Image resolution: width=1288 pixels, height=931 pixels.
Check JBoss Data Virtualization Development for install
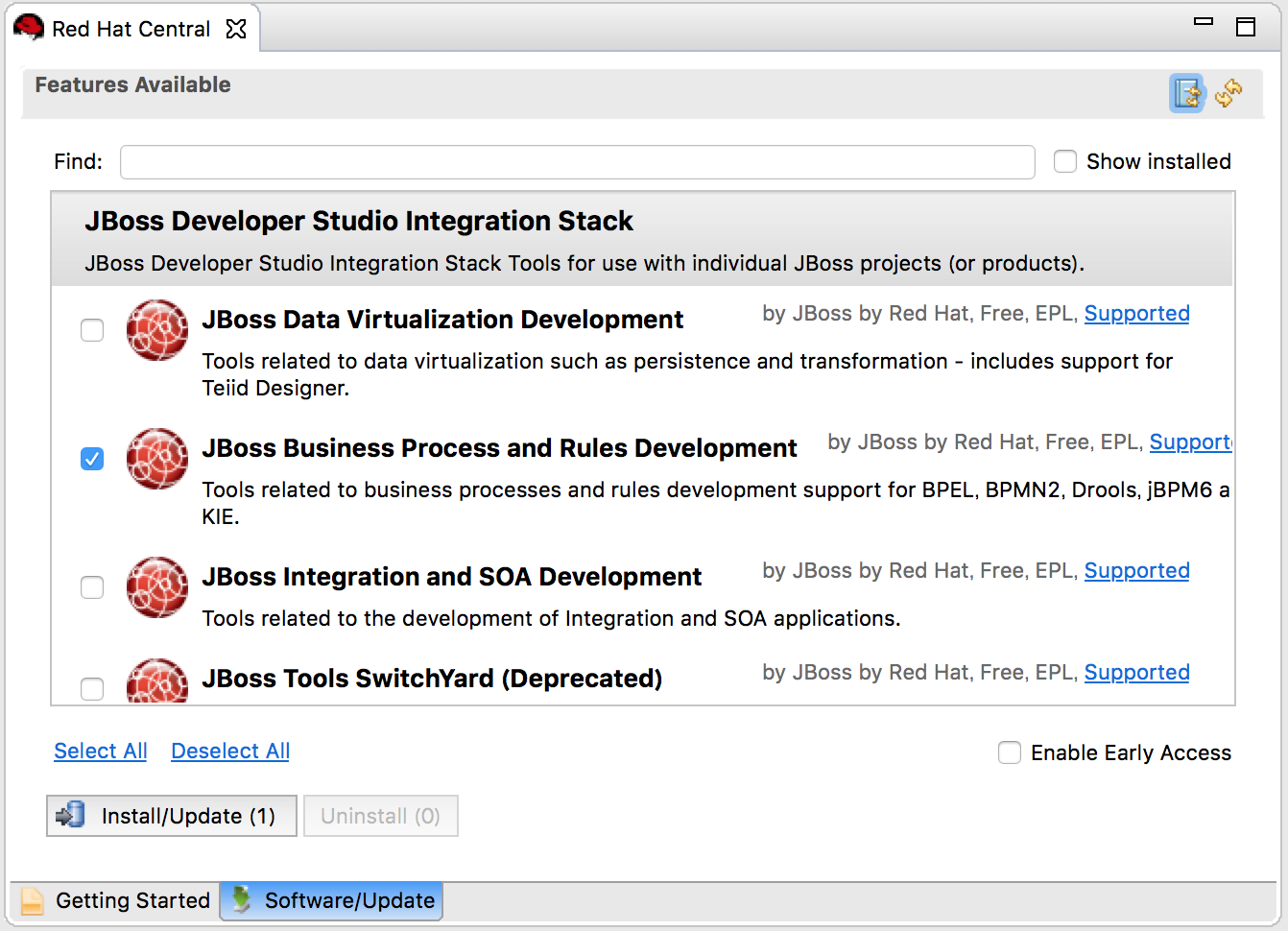(x=92, y=330)
